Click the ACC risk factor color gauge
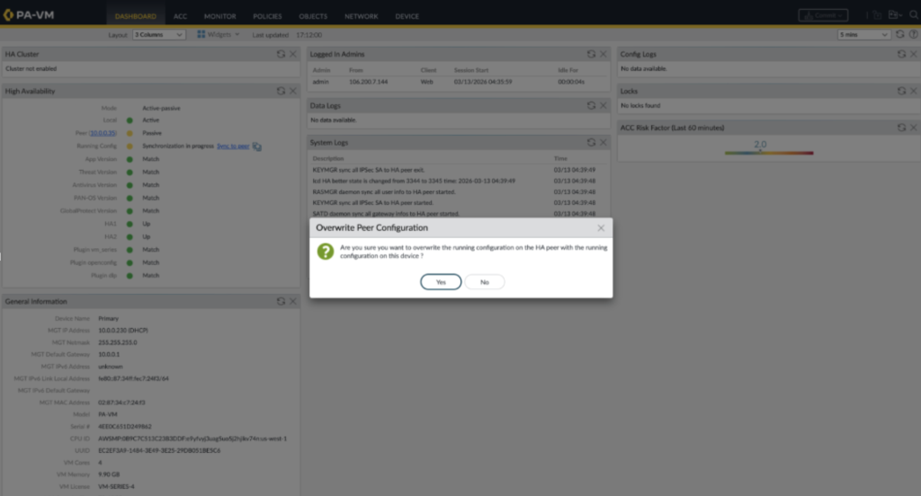 click(x=769, y=153)
